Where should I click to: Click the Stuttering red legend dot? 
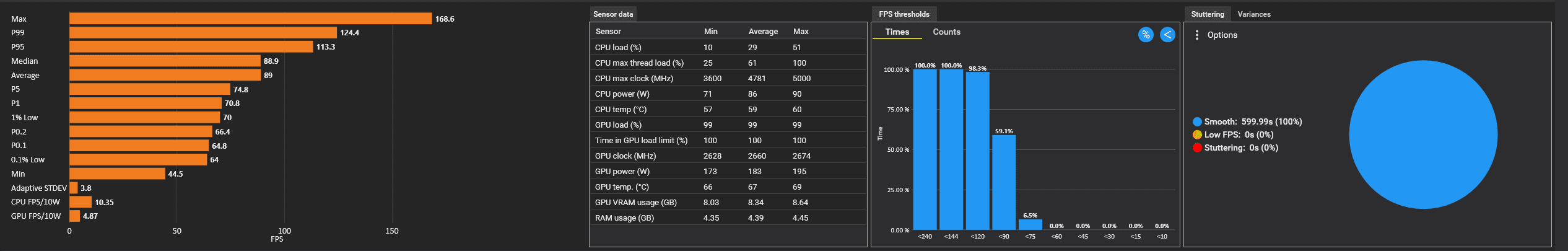(x=1197, y=148)
